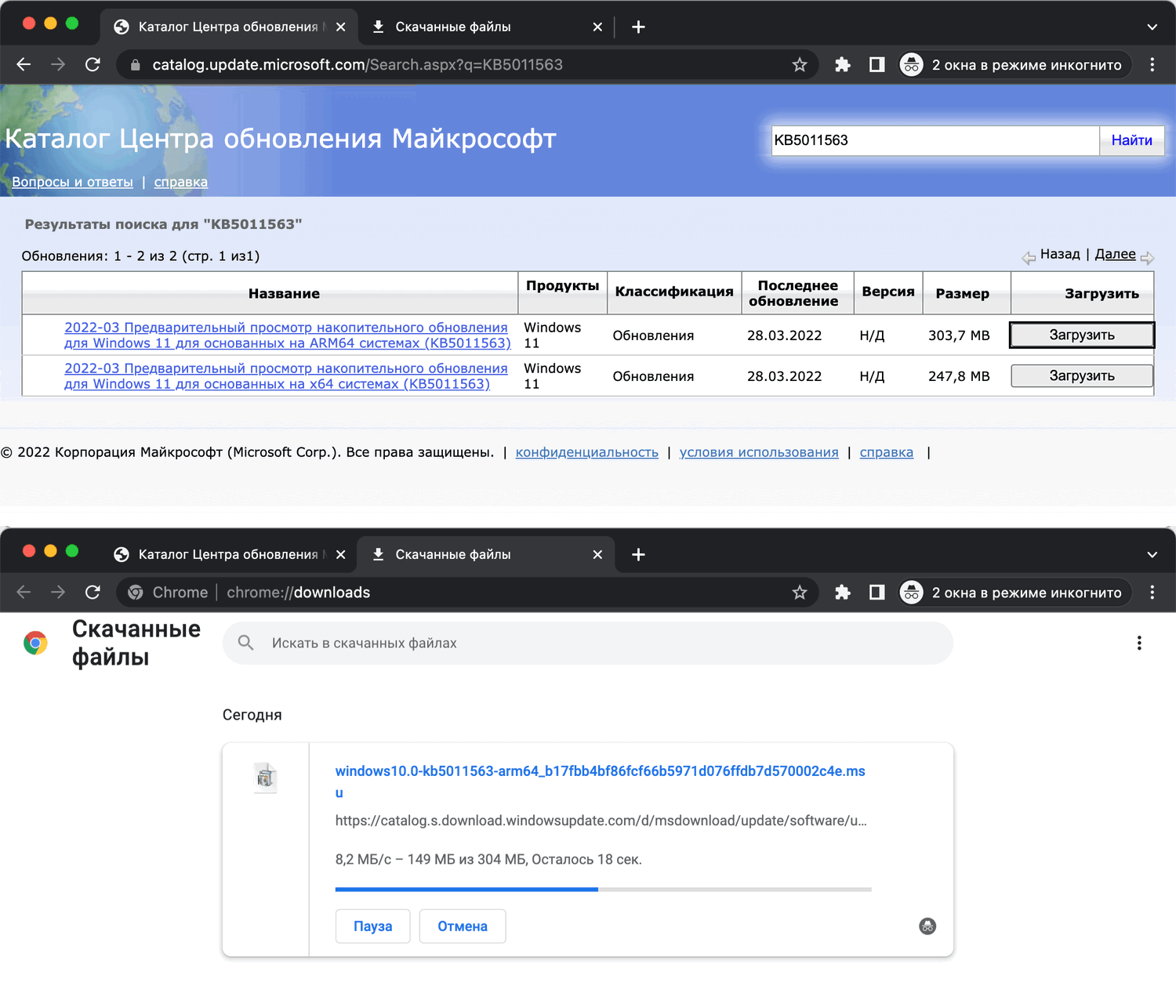Click Загрузить for the ARM64 update
Screen dimensions: 1176x1008
1082,335
